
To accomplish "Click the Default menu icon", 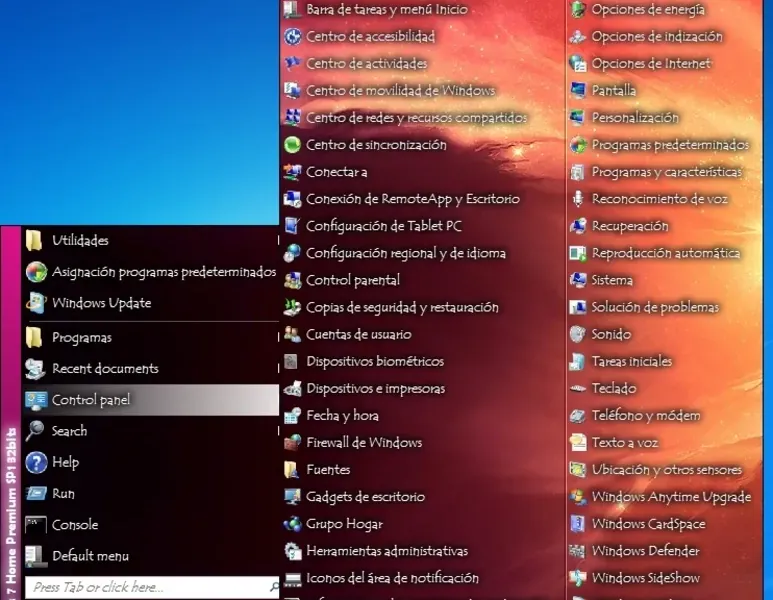I will 36,556.
